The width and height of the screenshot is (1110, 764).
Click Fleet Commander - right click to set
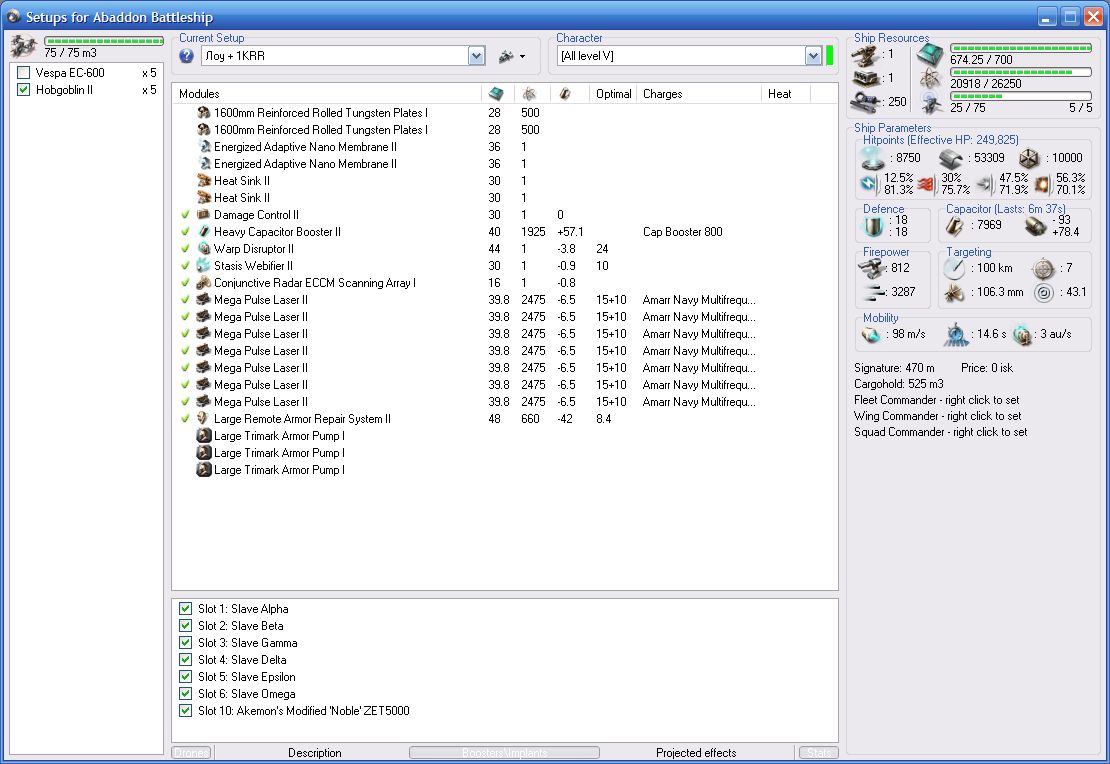(936, 400)
